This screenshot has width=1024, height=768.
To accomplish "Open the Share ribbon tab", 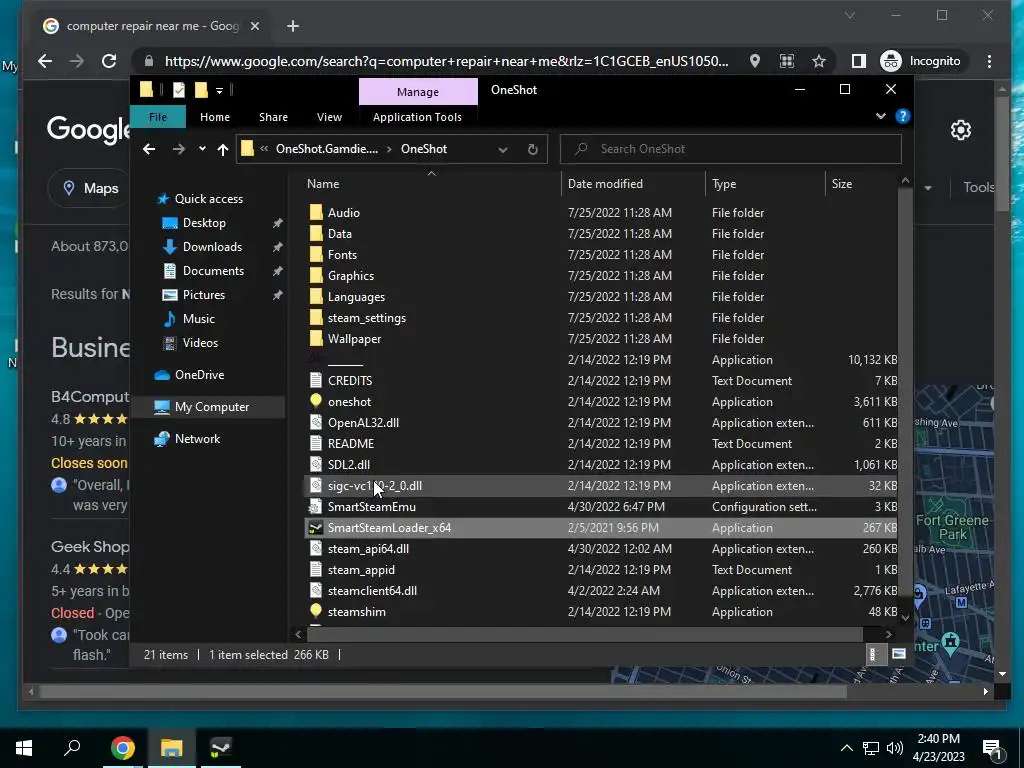I will pos(273,117).
